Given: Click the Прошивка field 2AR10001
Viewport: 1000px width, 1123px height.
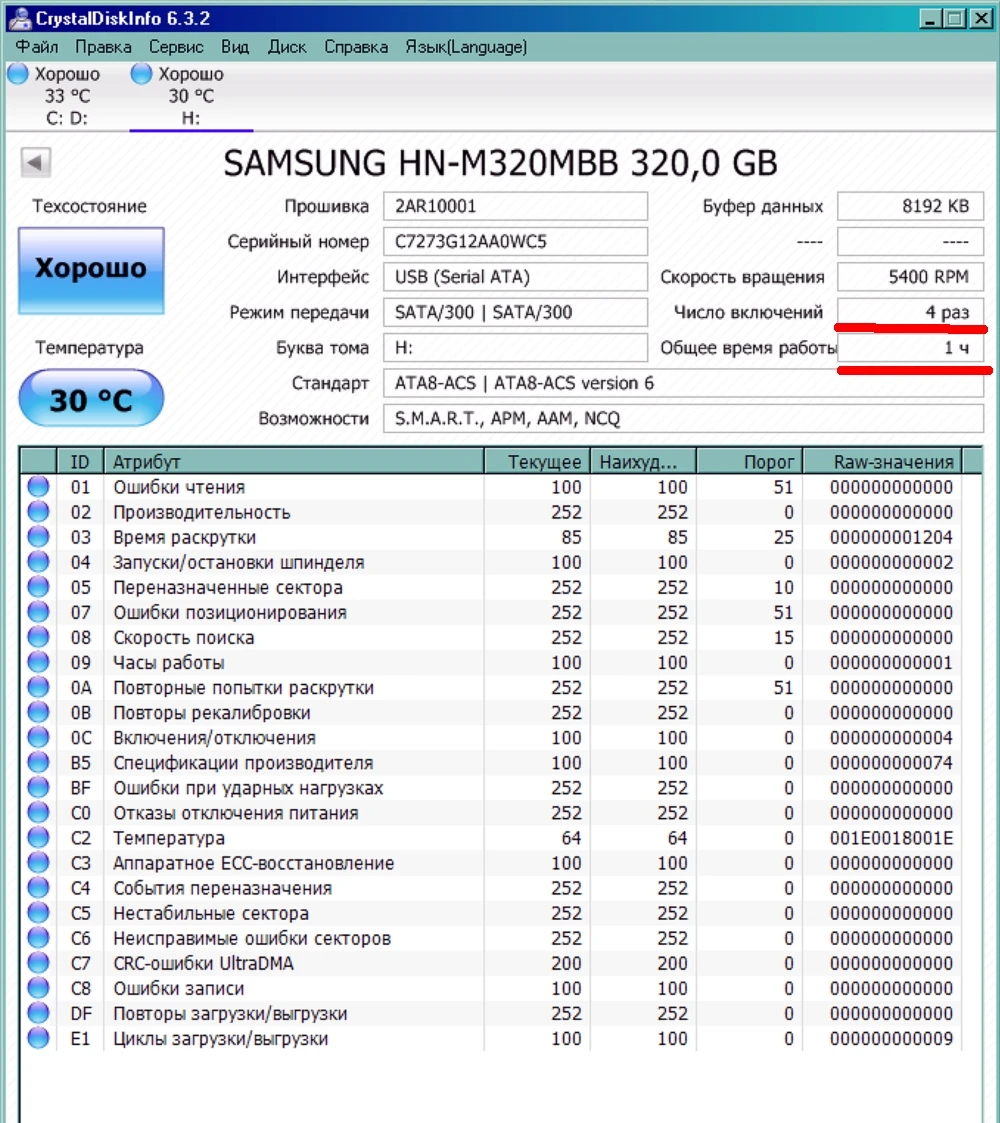Looking at the screenshot, I should click(515, 206).
